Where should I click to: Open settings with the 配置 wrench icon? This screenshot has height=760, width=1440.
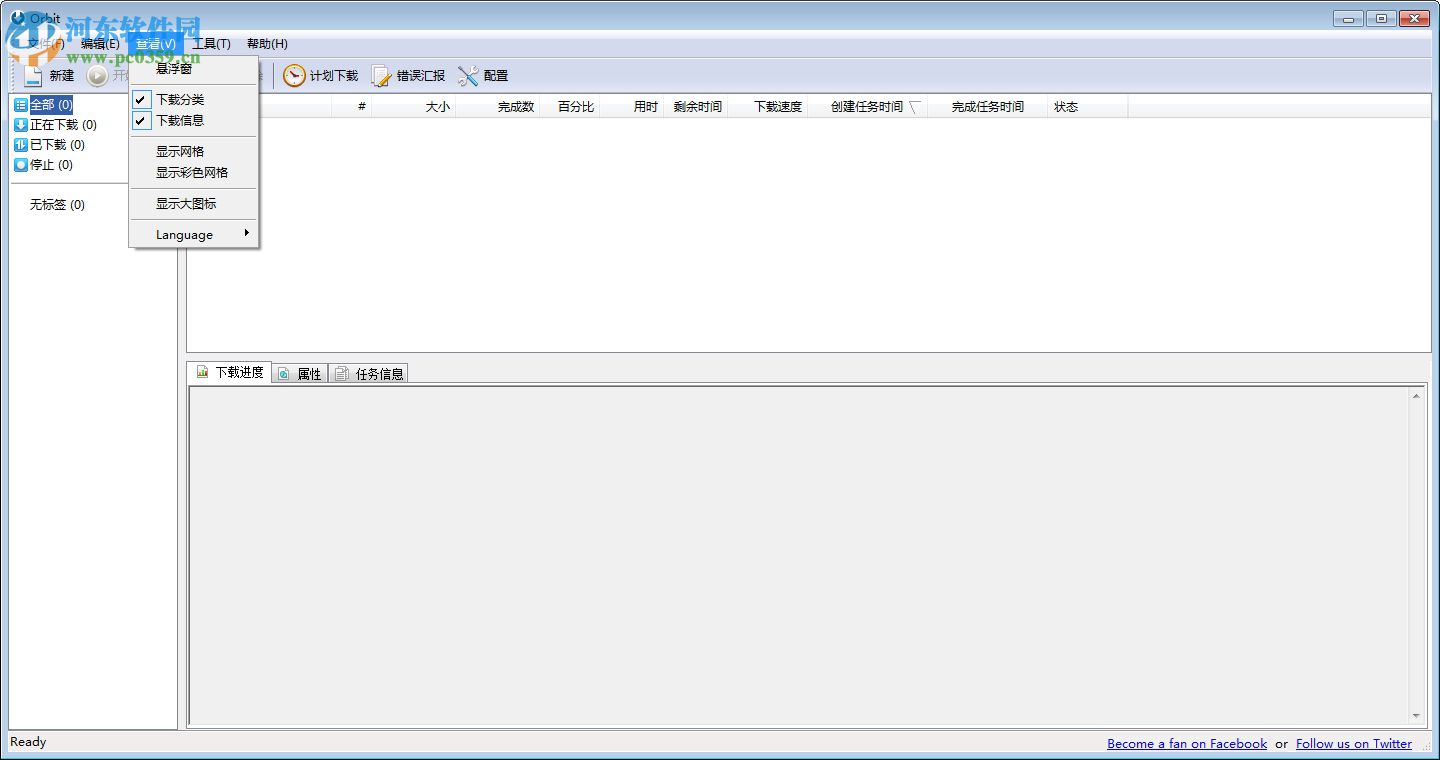click(x=468, y=75)
